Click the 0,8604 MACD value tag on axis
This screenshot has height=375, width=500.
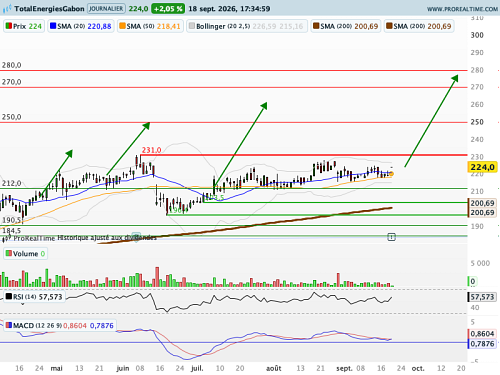482,334
